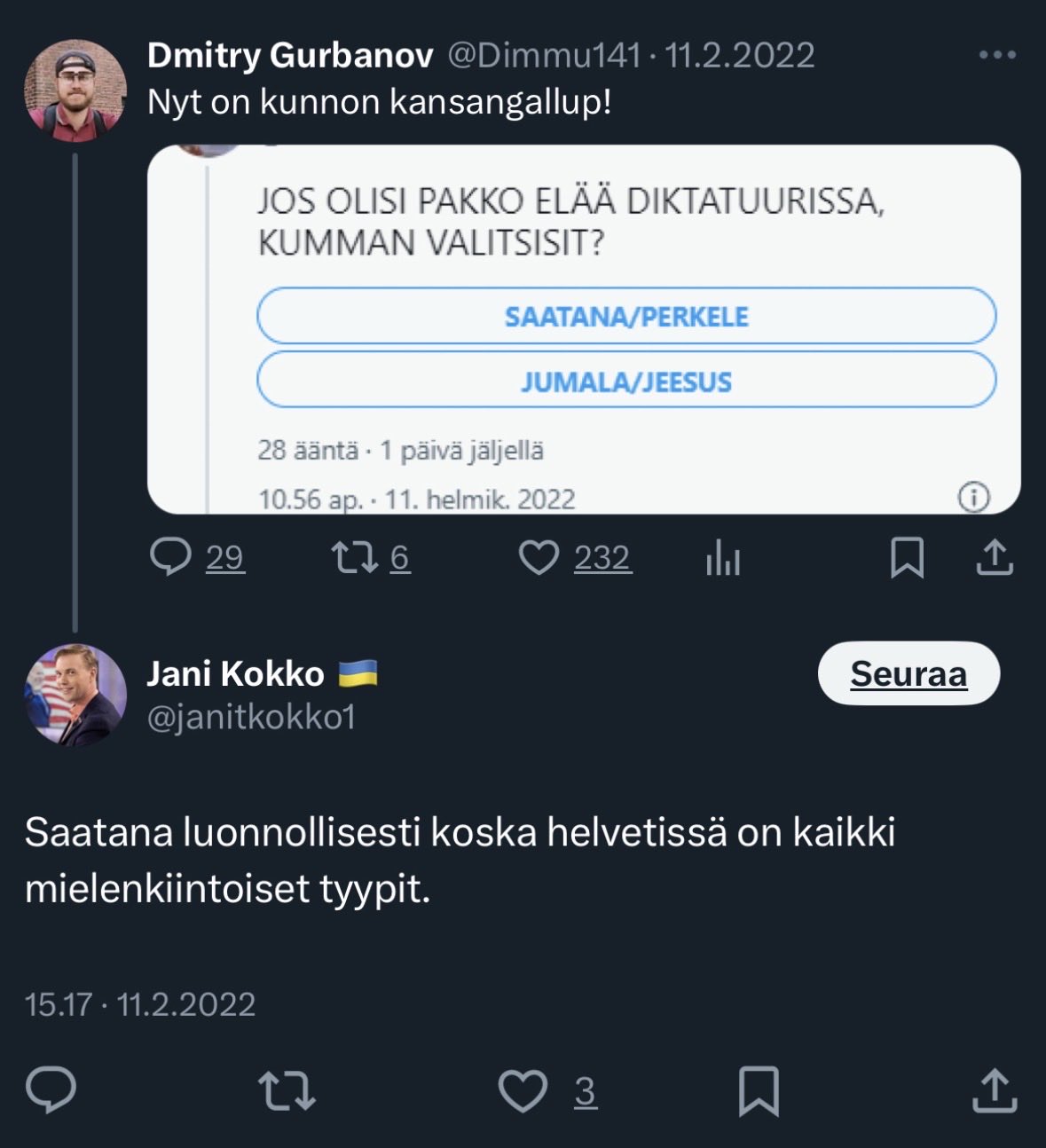The width and height of the screenshot is (1046, 1148).
Task: Show the info icon on quoted poll
Action: coord(973,497)
